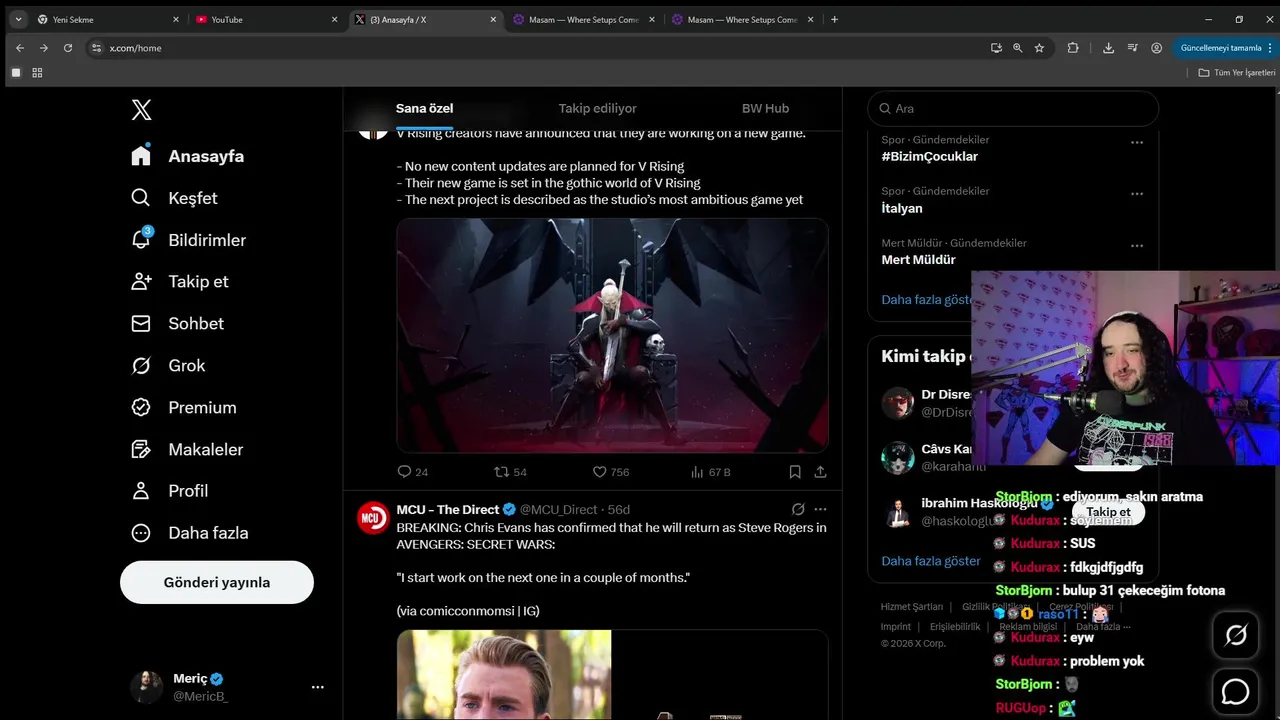Image resolution: width=1280 pixels, height=720 pixels.
Task: Click the X logo in the sidebar
Action: click(142, 110)
